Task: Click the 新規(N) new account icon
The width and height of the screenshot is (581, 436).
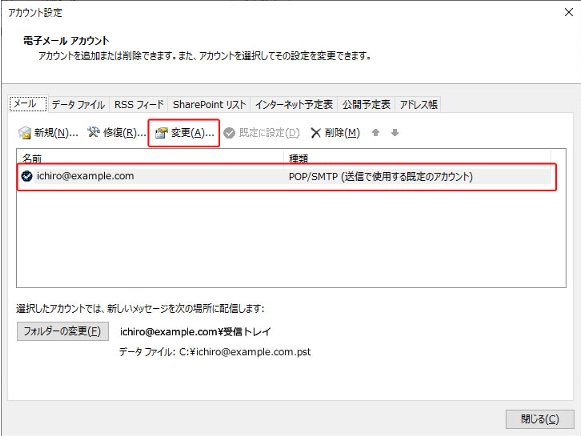Action: pyautogui.click(x=25, y=133)
